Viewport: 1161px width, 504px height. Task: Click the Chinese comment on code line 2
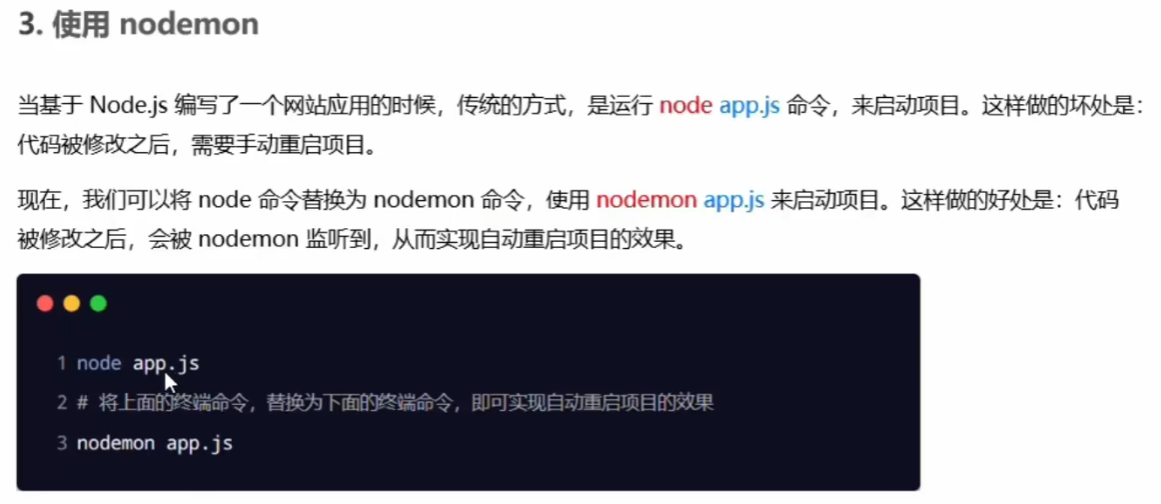[x=406, y=403]
